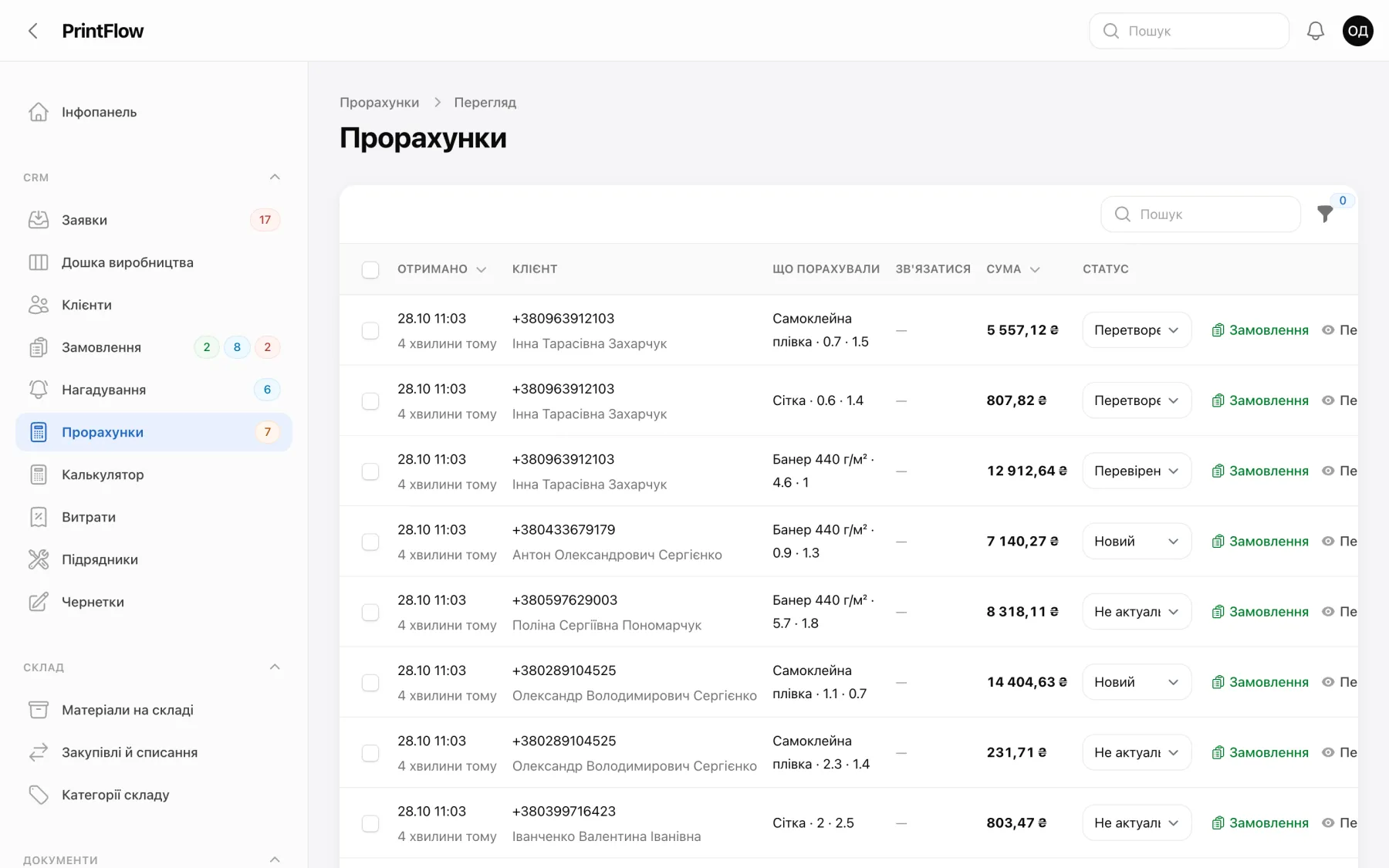
Task: Click the Дошка виробництва board icon
Action: tap(39, 262)
